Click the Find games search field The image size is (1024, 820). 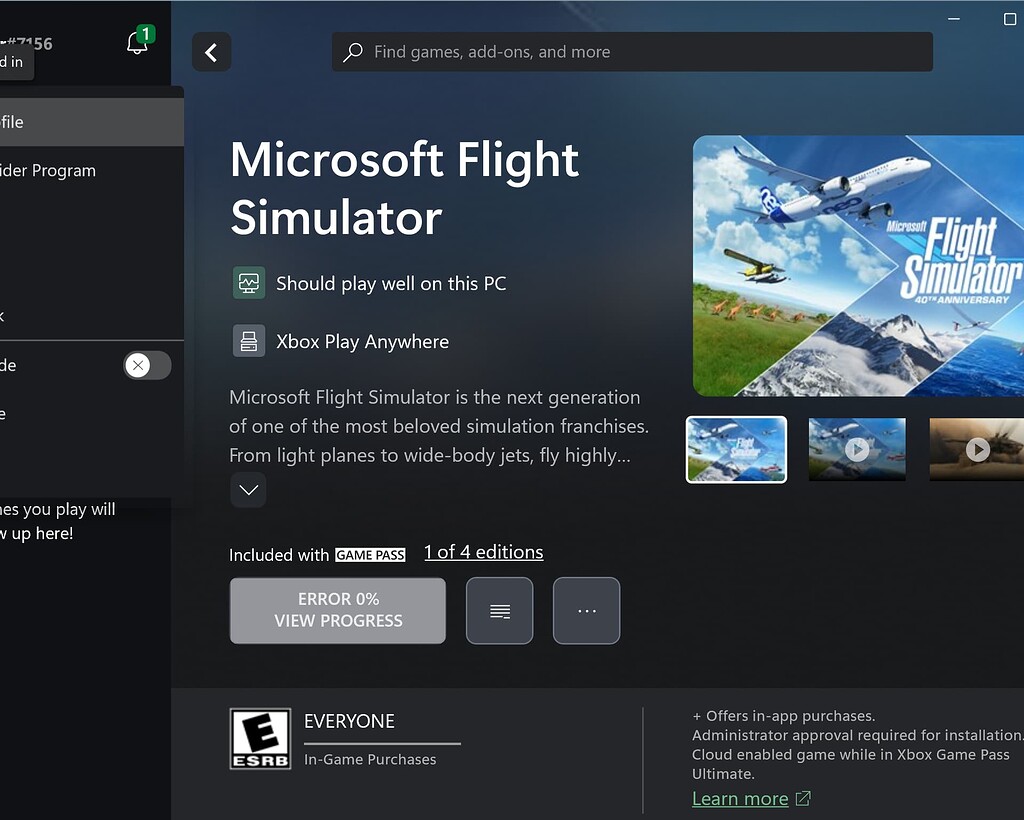pyautogui.click(x=640, y=52)
